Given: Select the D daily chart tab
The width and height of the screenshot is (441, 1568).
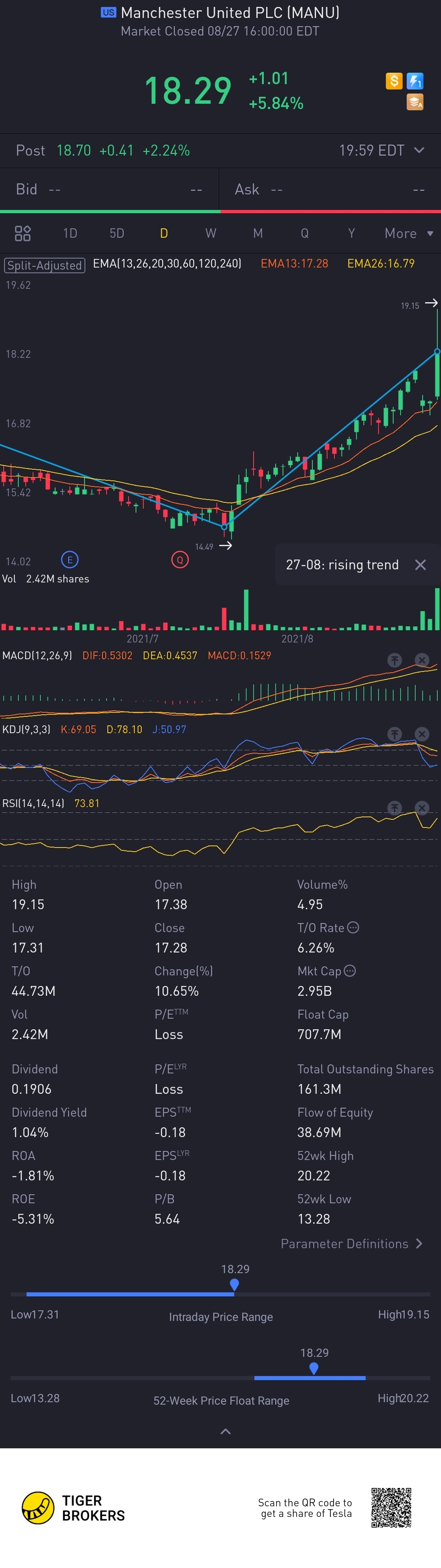Looking at the screenshot, I should [164, 233].
